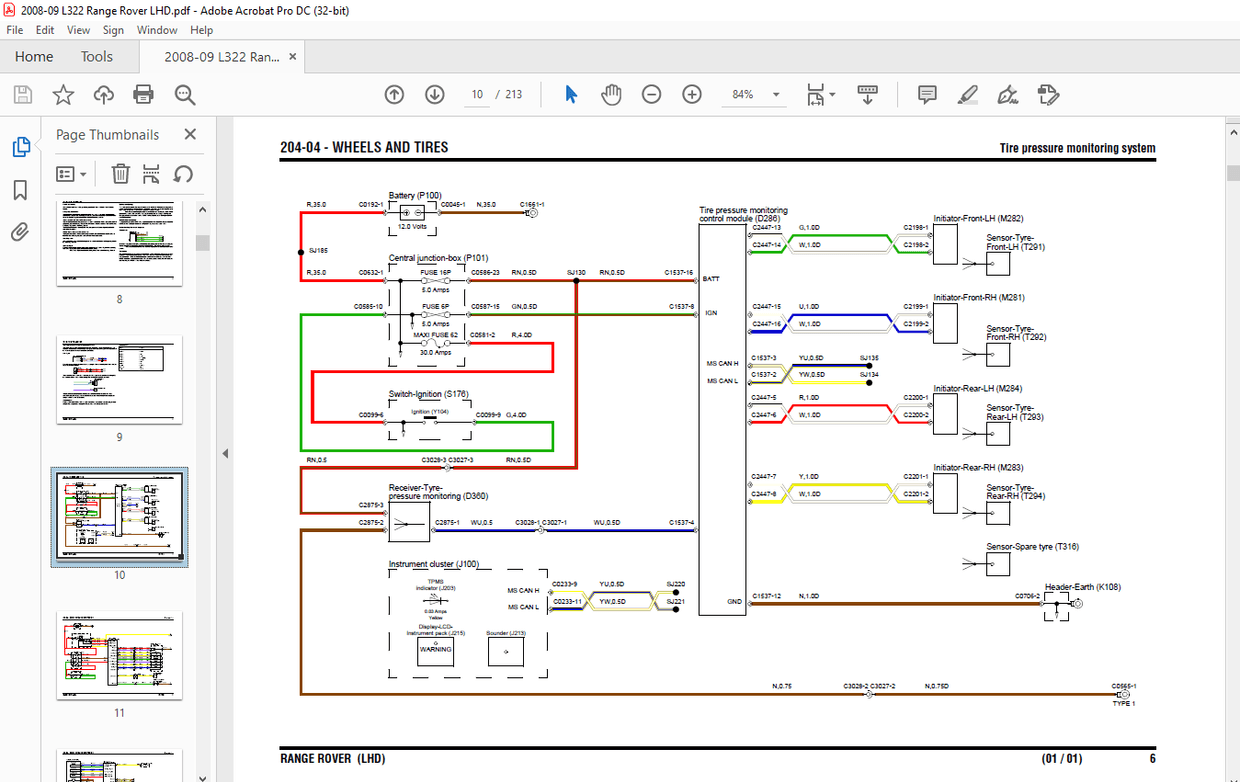Open the Bookmarks panel icon

click(19, 190)
